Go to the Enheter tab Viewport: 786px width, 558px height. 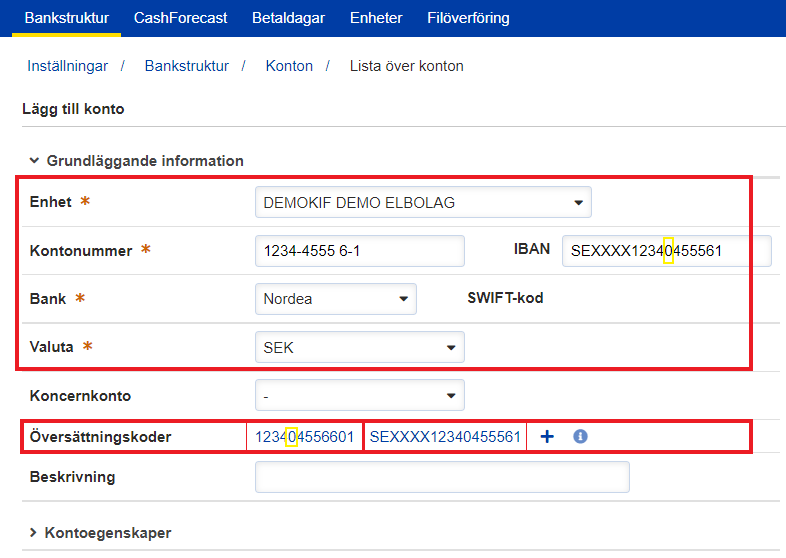coord(376,18)
